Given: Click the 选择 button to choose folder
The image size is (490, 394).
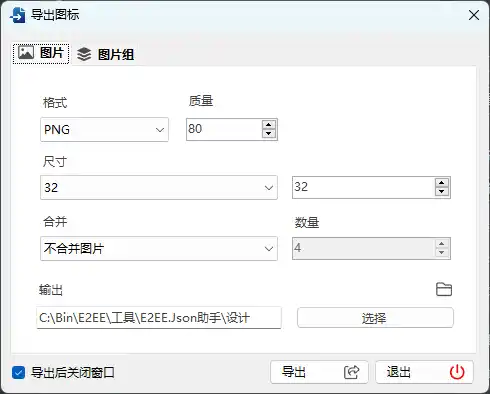Looking at the screenshot, I should pyautogui.click(x=375, y=318).
